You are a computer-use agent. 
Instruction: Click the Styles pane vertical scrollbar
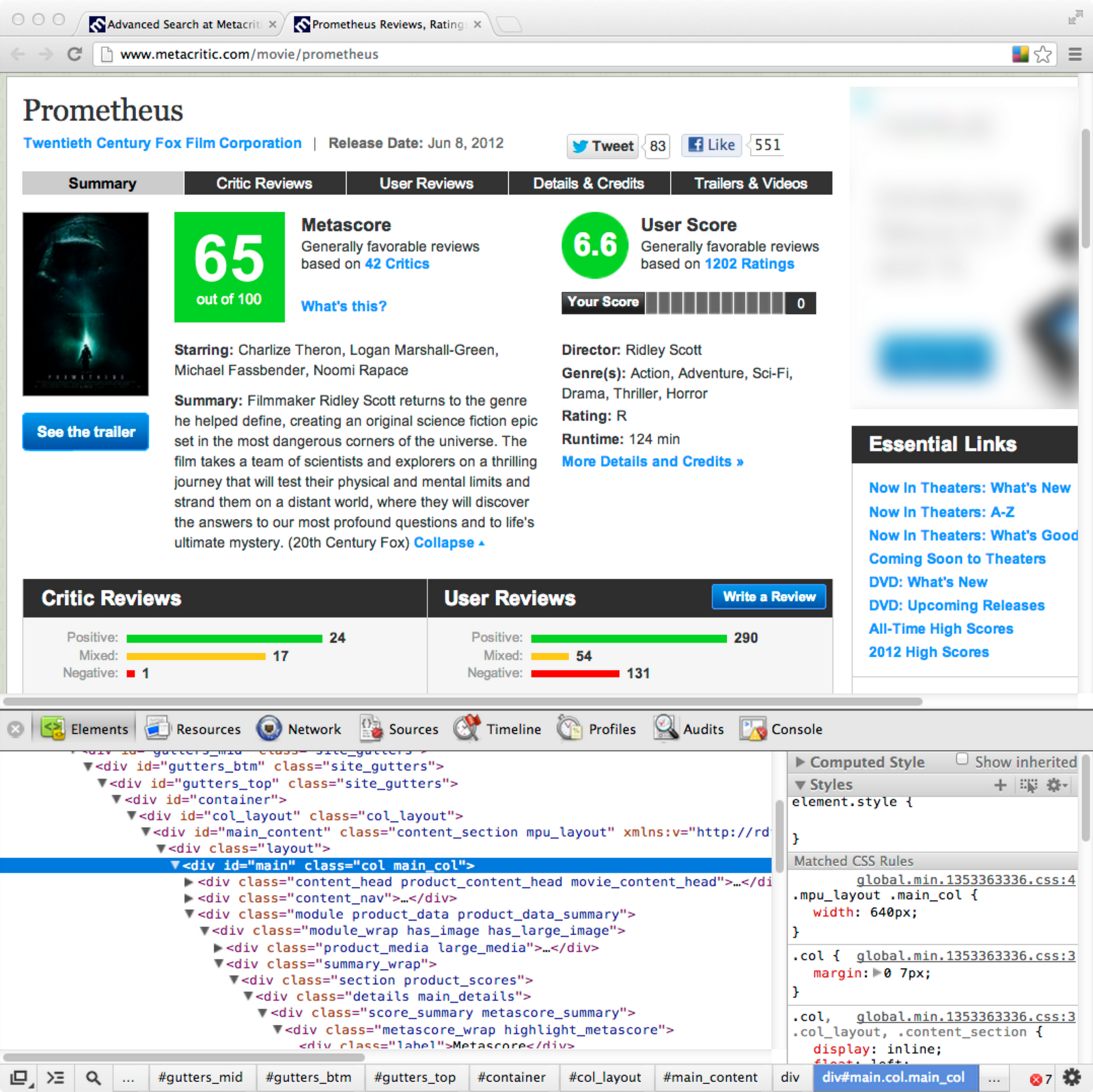tap(1086, 797)
